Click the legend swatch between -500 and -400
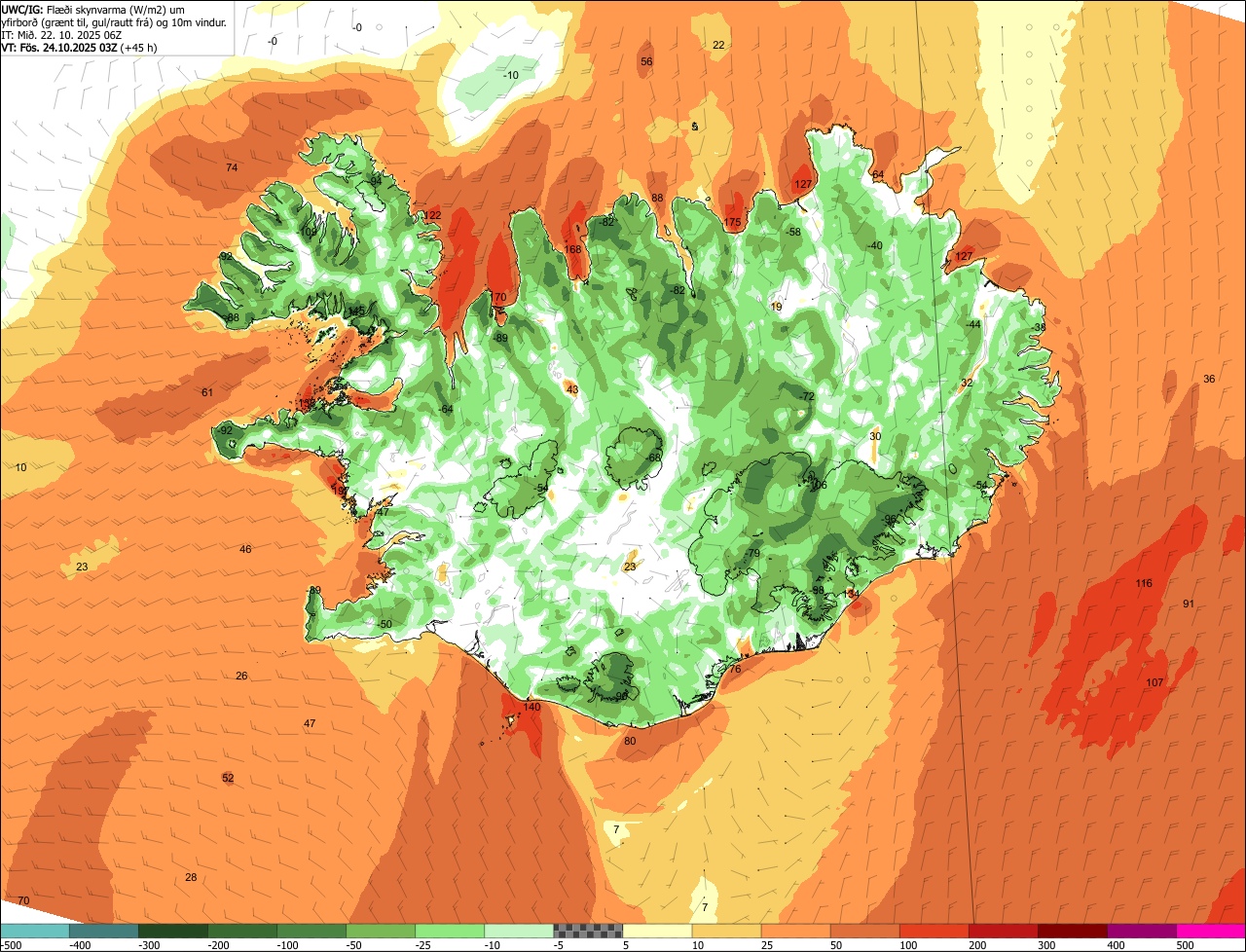Viewport: 1246px width, 952px height. pos(34,932)
